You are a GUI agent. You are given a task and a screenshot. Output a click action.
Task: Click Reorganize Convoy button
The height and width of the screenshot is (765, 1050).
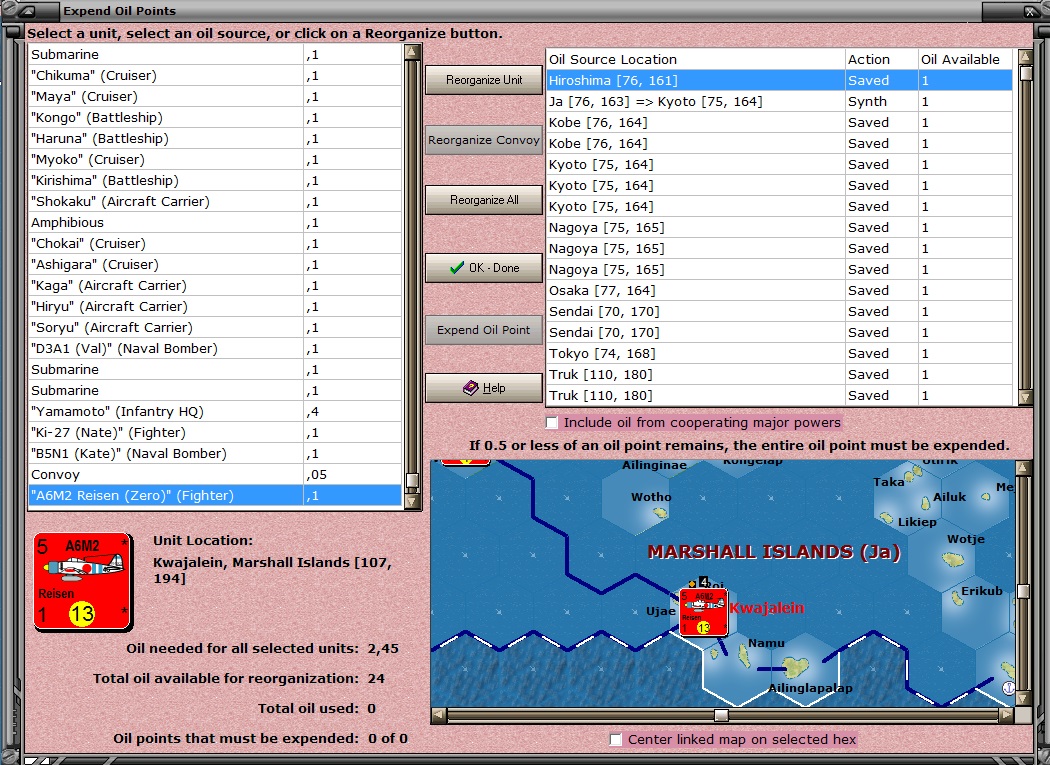483,140
